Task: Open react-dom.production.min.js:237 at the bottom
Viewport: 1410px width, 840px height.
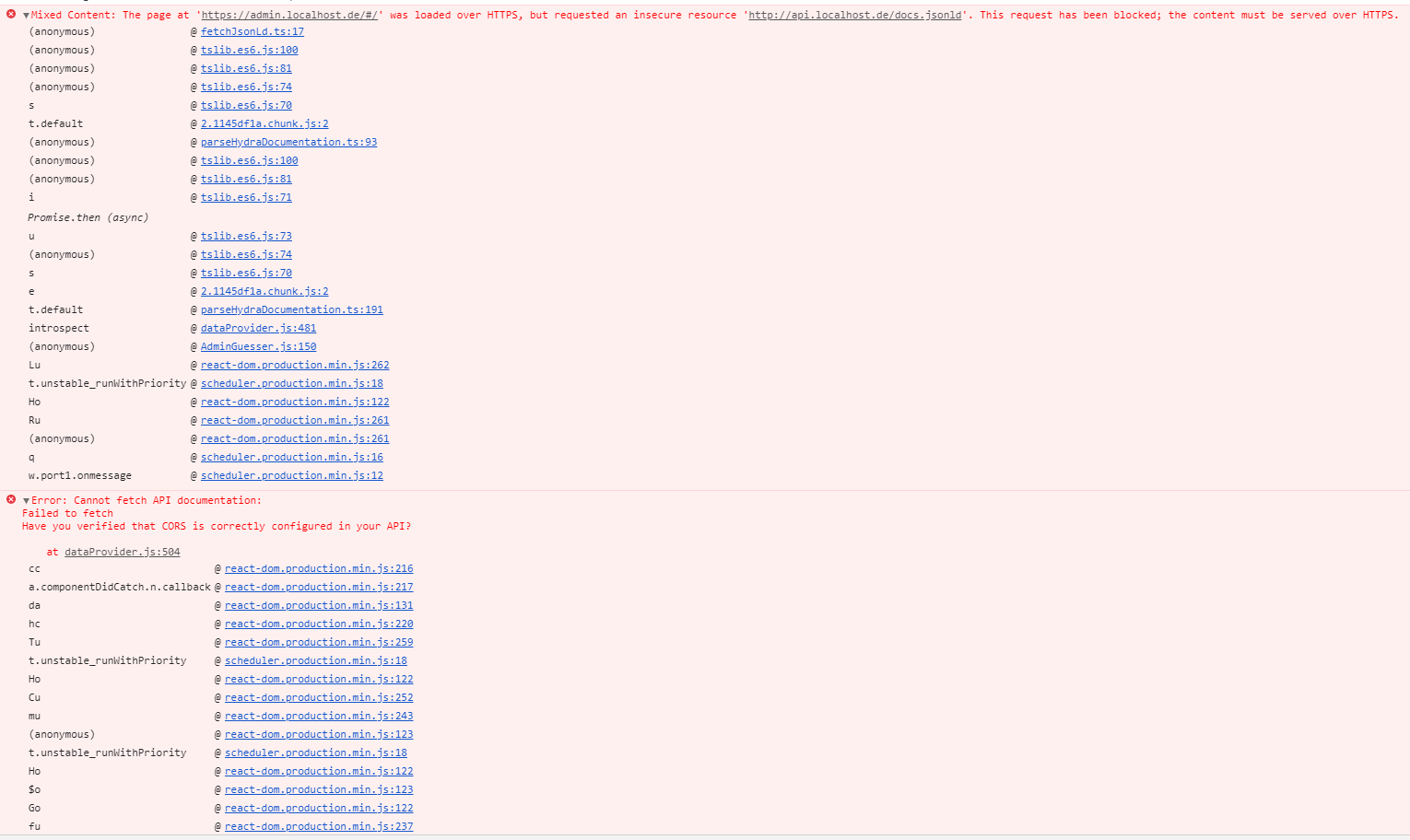Action: (x=319, y=826)
